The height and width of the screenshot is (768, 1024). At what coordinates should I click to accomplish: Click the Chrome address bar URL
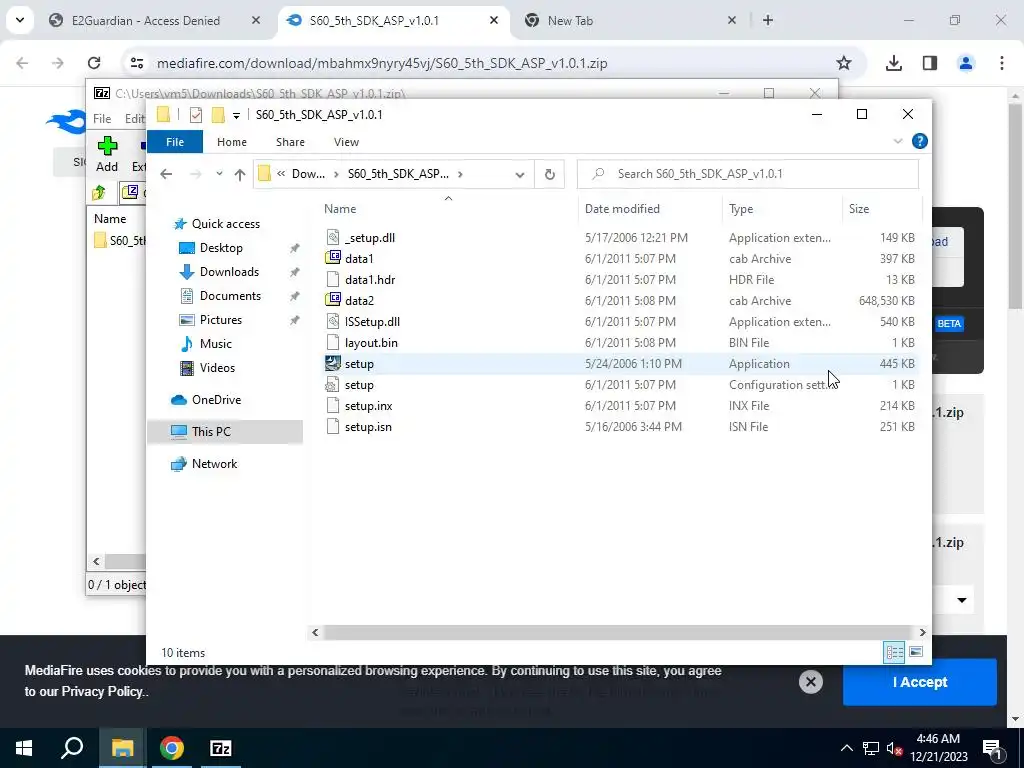(382, 63)
